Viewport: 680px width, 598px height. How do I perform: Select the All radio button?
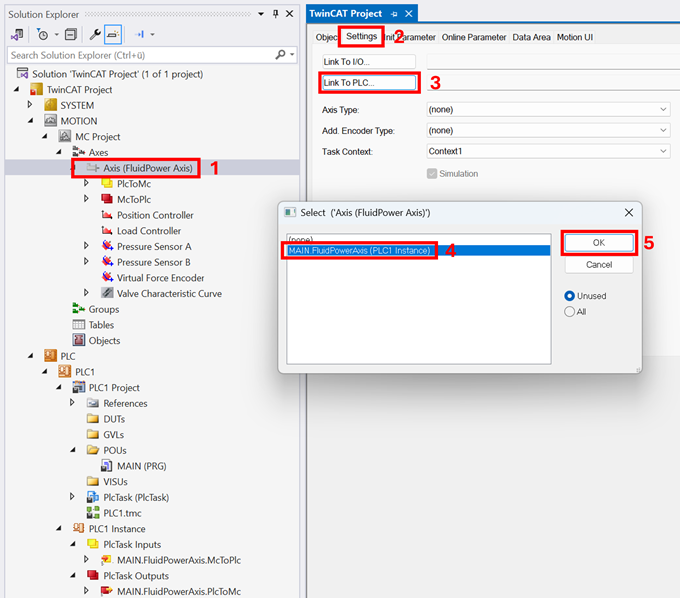click(569, 311)
